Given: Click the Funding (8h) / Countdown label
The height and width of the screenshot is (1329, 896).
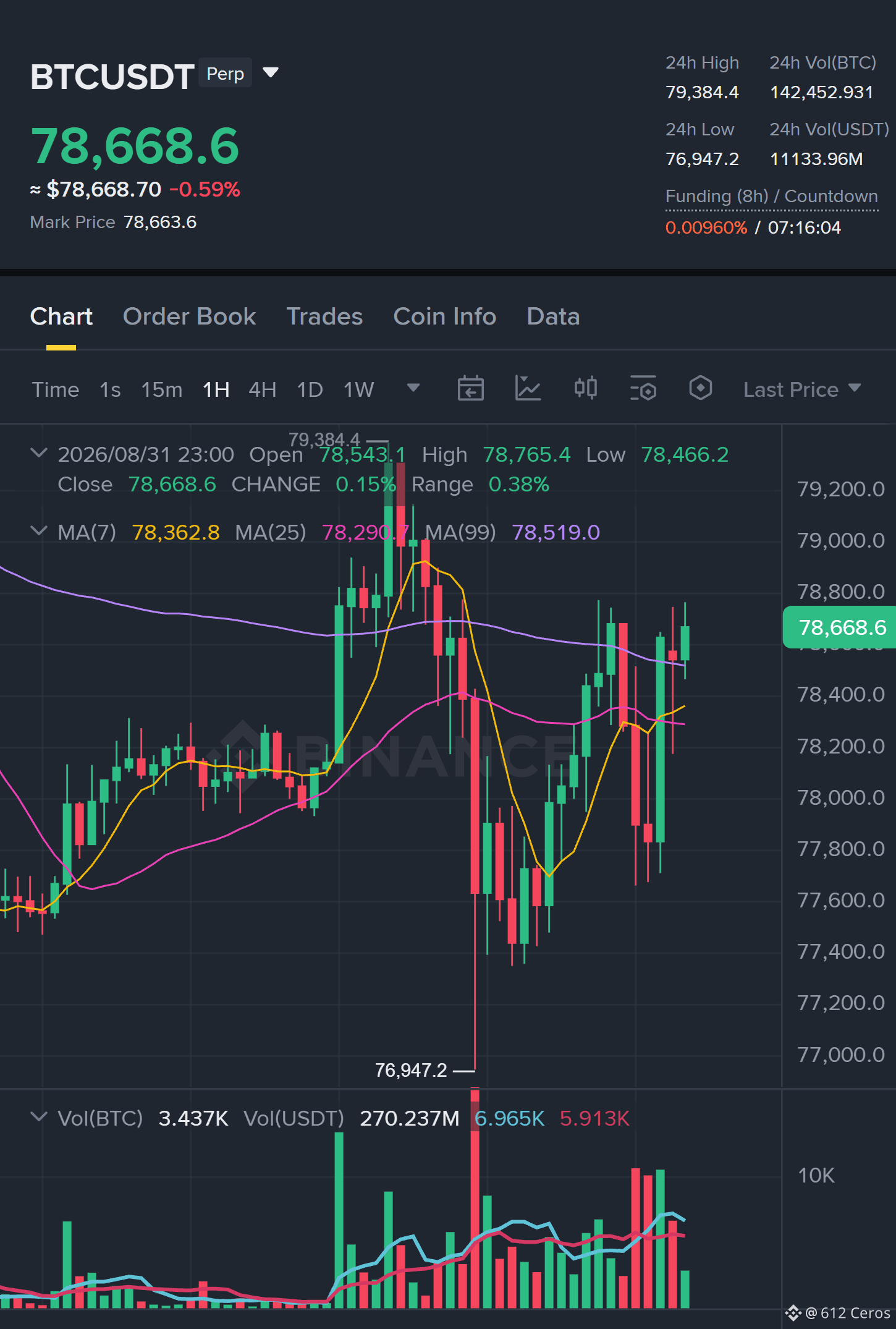Looking at the screenshot, I should coord(771,197).
